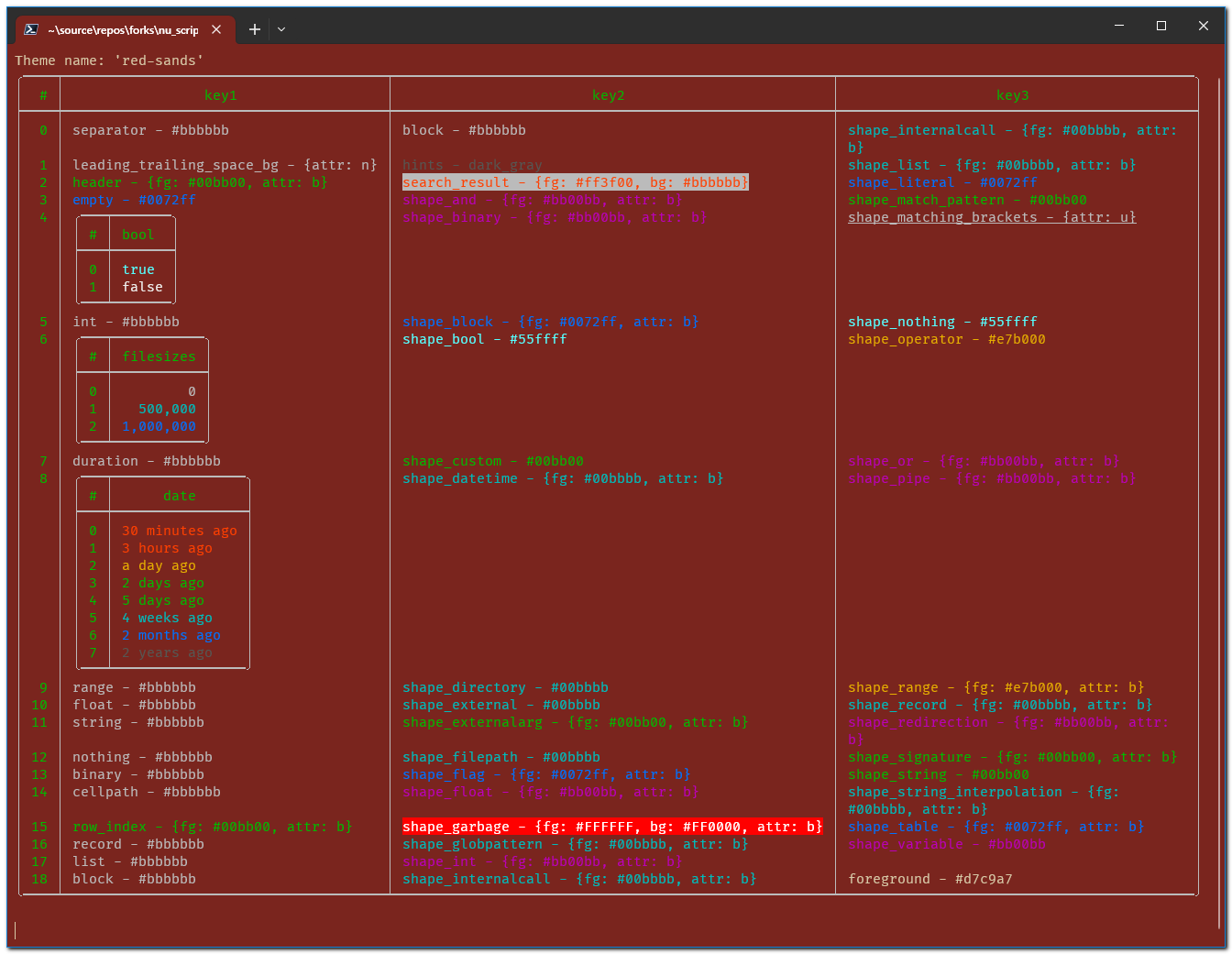Click the 'true' value in the bool table
The width and height of the screenshot is (1232, 954).
138,269
